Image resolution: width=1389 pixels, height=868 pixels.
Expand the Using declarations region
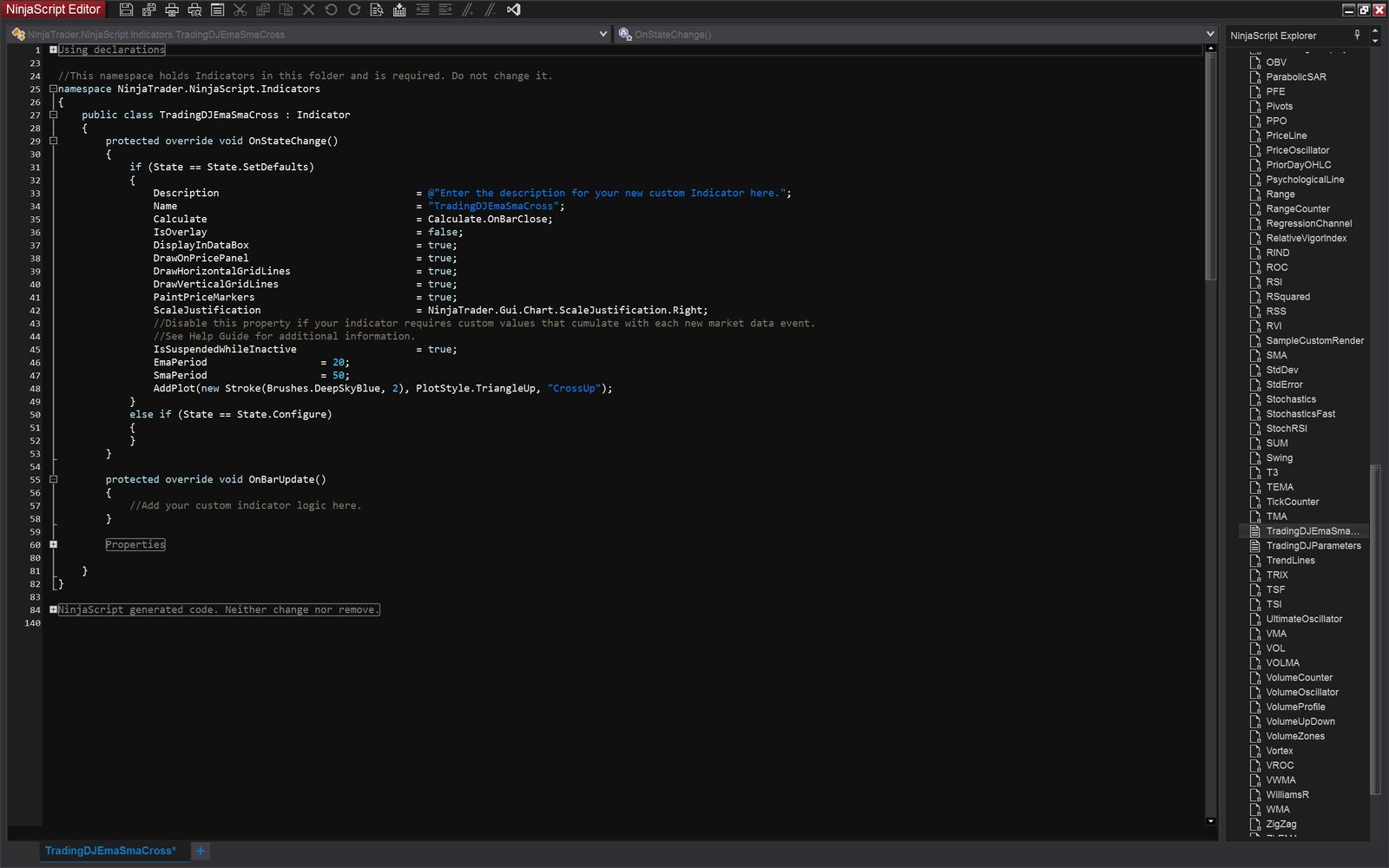click(x=54, y=49)
